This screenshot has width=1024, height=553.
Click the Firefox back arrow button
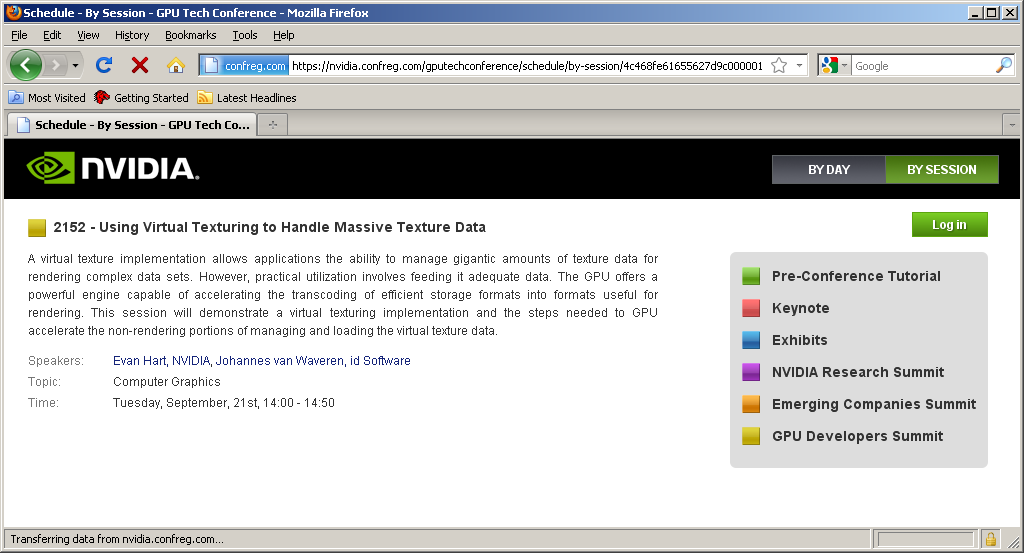coord(27,66)
